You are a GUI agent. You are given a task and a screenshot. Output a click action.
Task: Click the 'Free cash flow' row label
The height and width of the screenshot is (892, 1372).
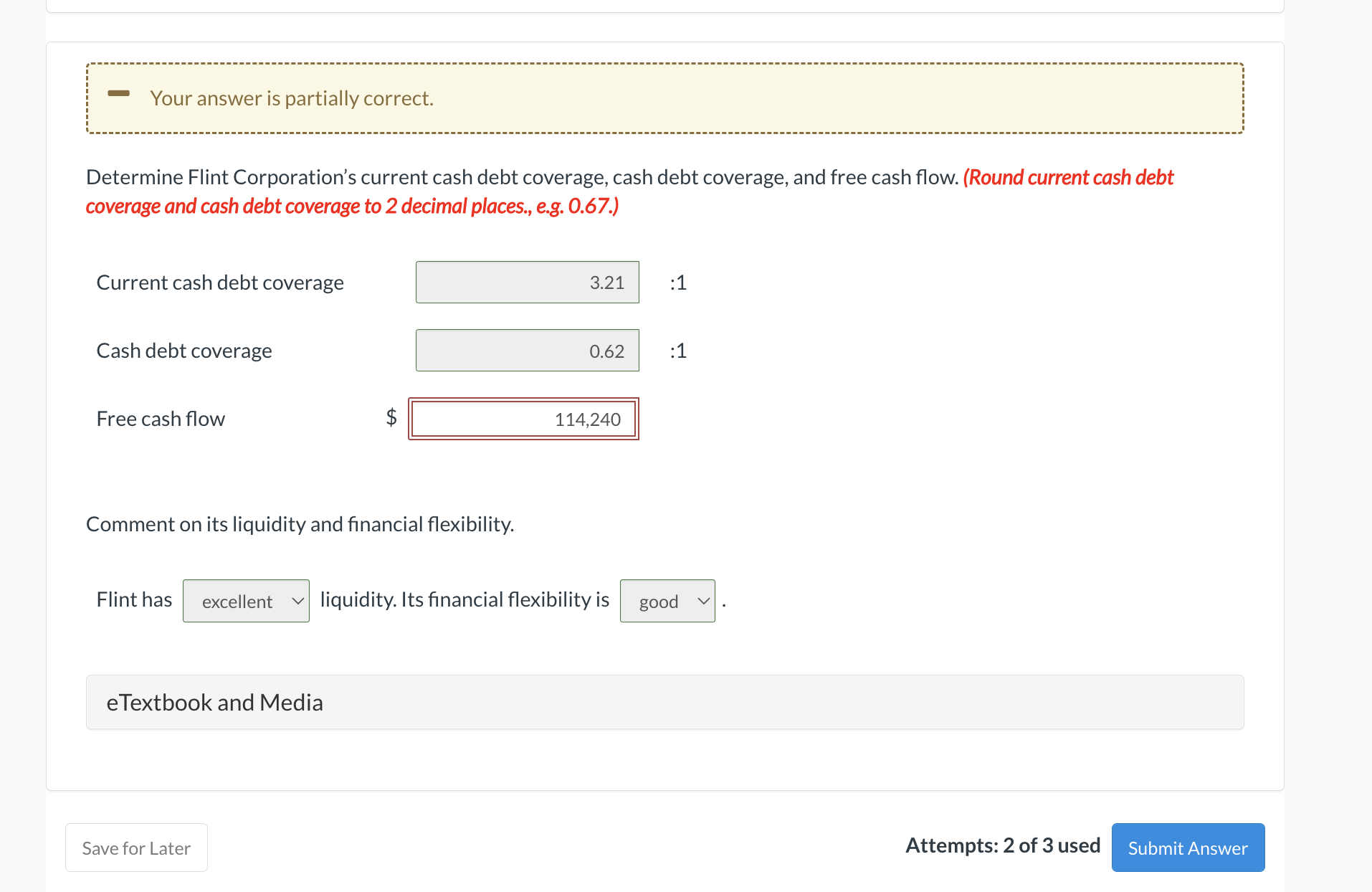click(161, 419)
